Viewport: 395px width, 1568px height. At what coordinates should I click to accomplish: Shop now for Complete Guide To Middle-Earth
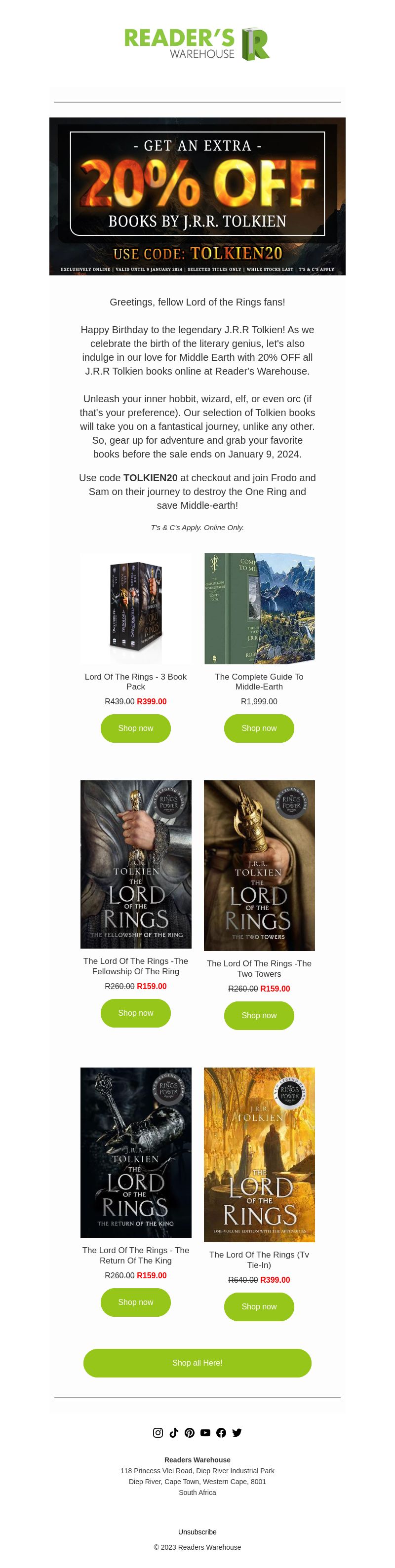click(259, 728)
